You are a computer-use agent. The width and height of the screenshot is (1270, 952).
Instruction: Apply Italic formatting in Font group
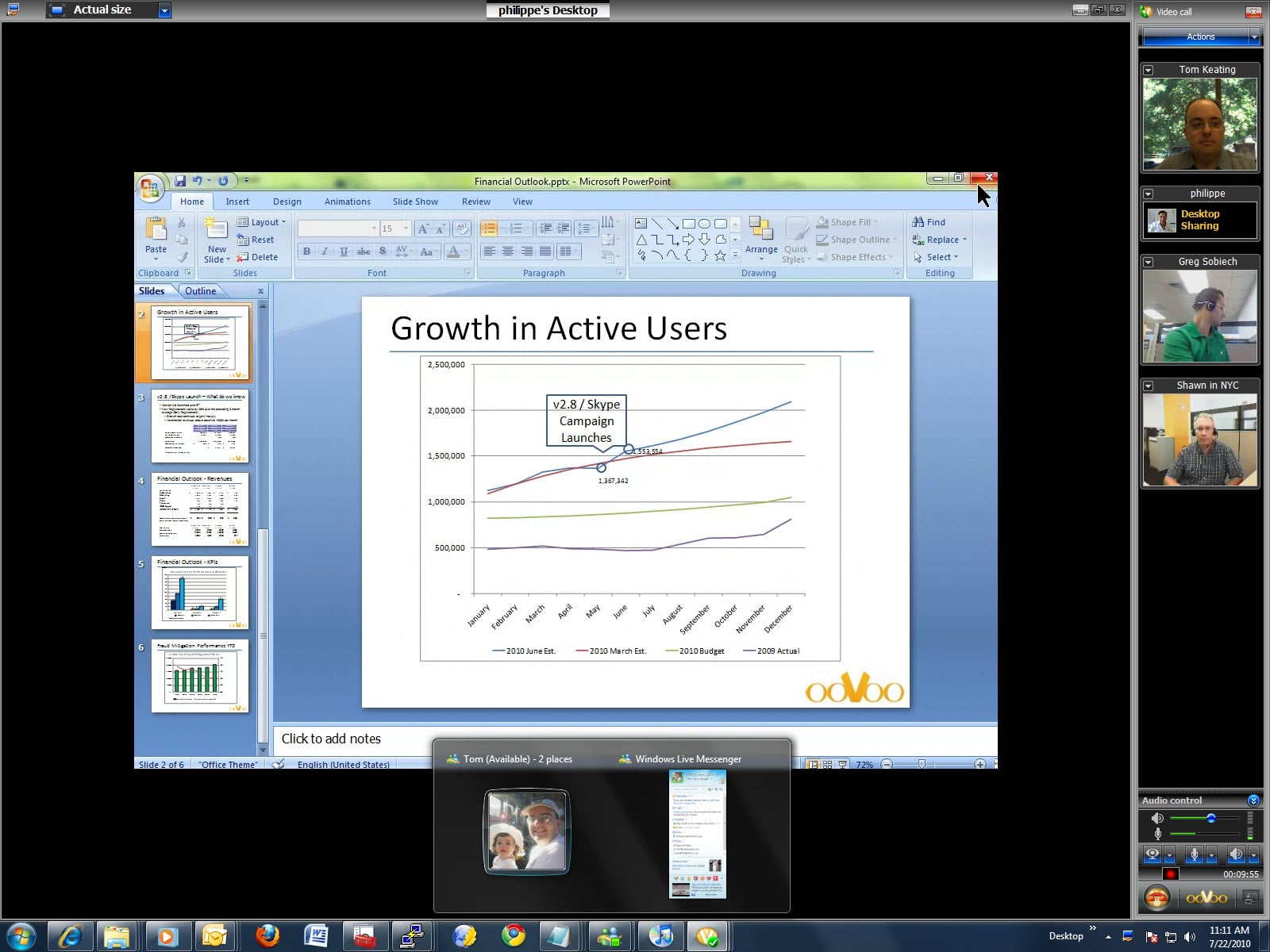tap(325, 251)
